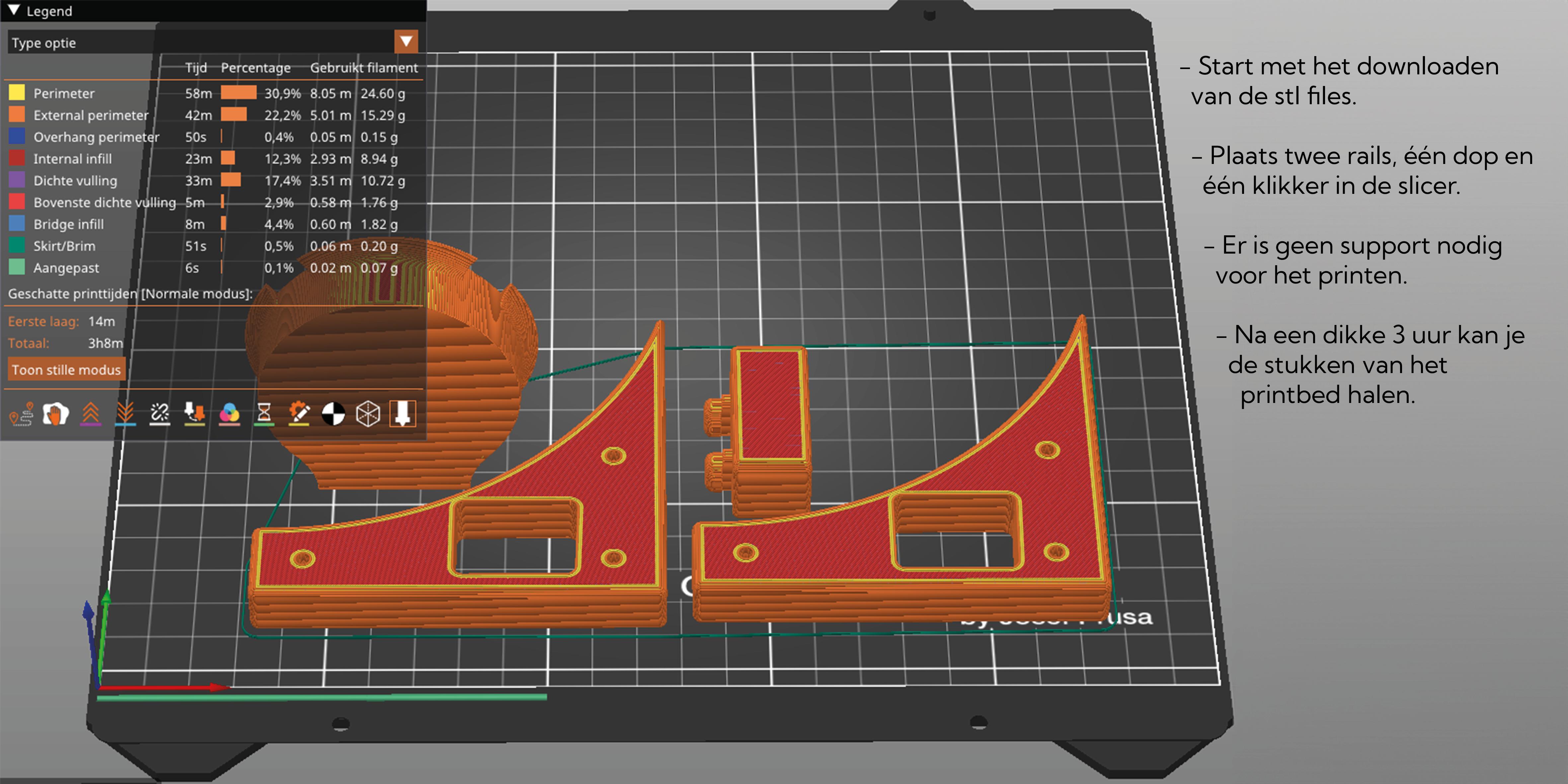This screenshot has height=784, width=1568.
Task: Toggle External perimeter orange swatch
Action: click(x=17, y=115)
